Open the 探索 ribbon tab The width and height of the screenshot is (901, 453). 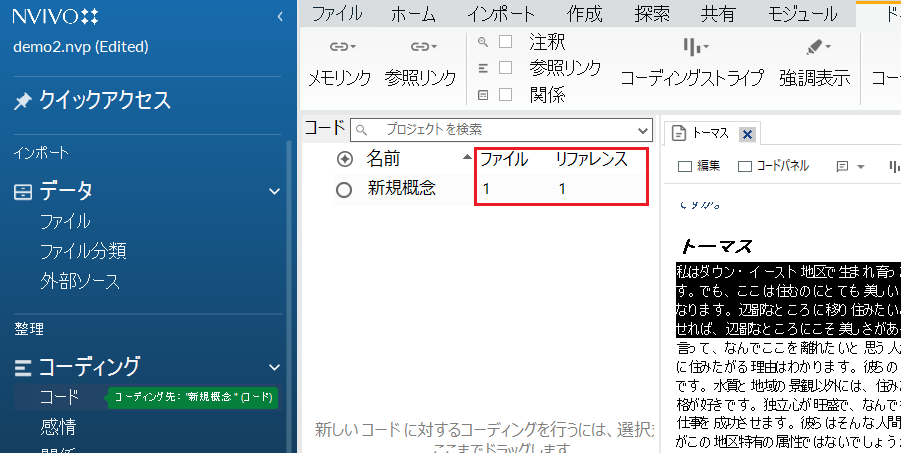tap(652, 13)
